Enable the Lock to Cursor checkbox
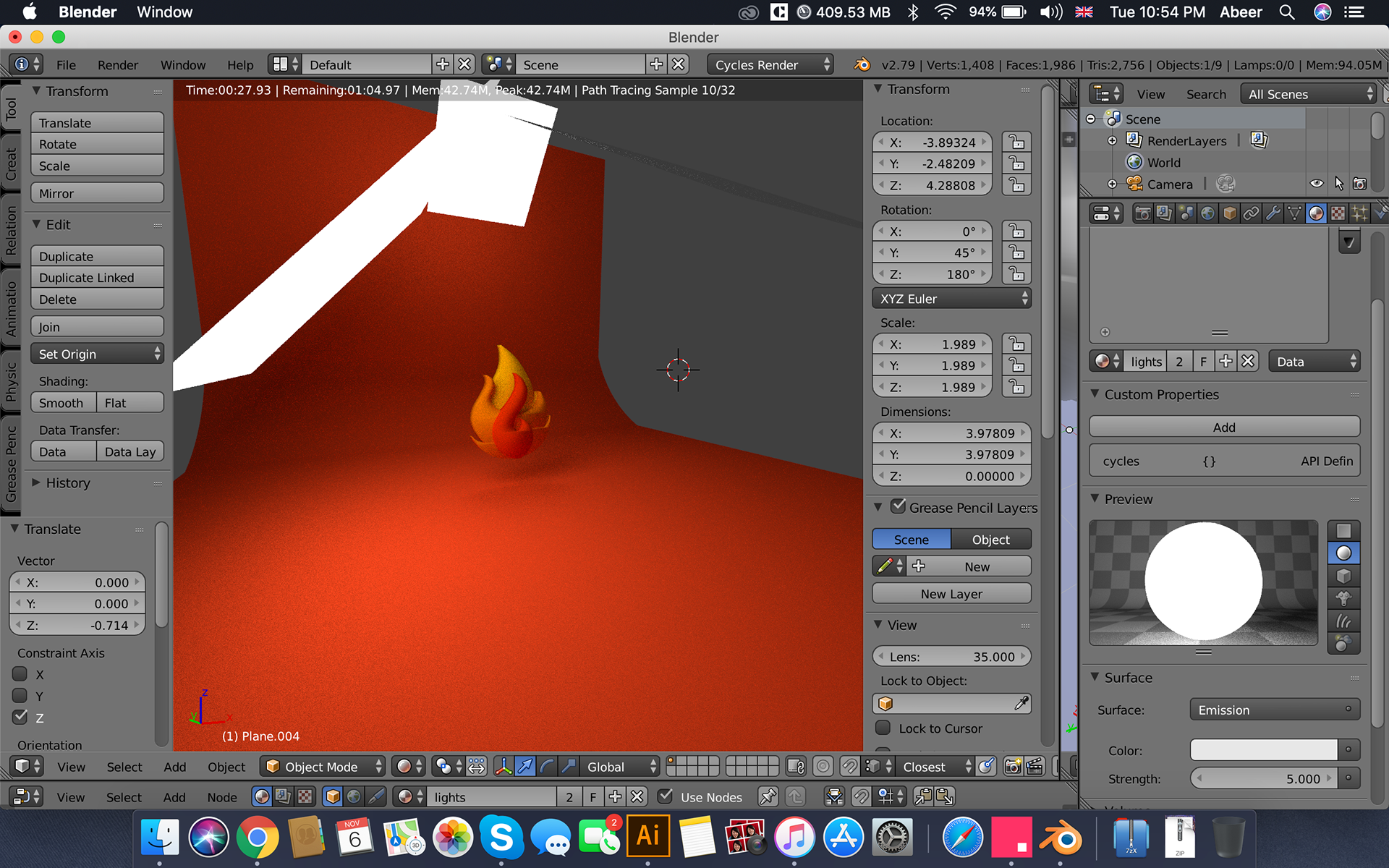Viewport: 1389px width, 868px height. (x=883, y=728)
